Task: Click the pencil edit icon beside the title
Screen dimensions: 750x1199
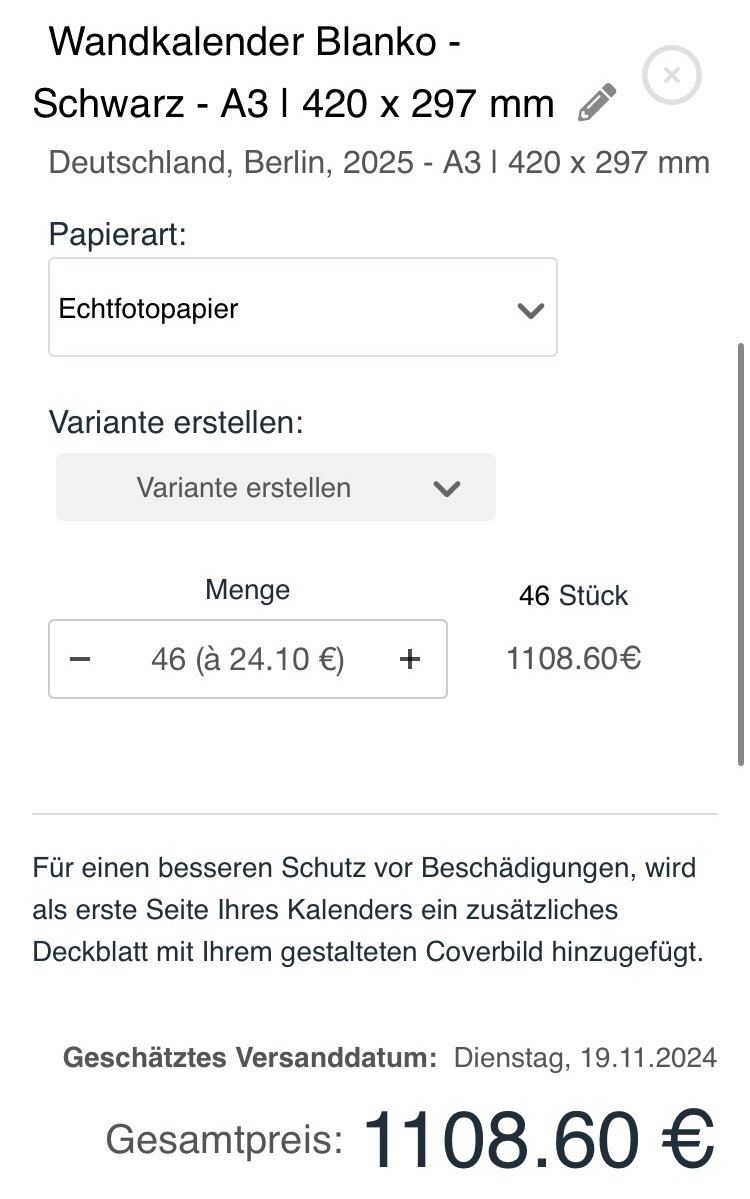Action: (x=597, y=102)
